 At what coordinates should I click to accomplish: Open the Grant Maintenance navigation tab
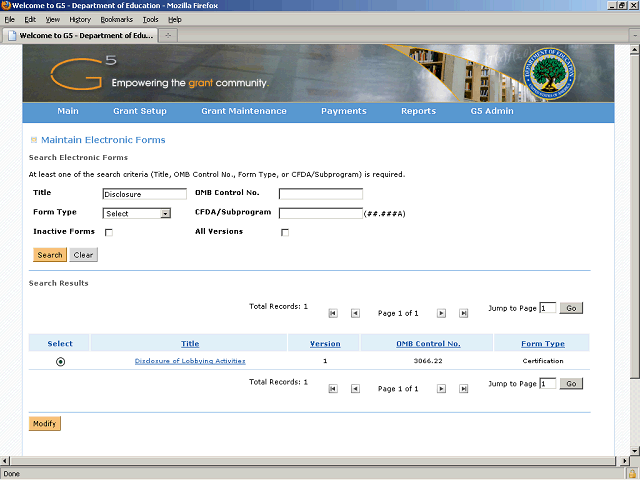click(244, 111)
